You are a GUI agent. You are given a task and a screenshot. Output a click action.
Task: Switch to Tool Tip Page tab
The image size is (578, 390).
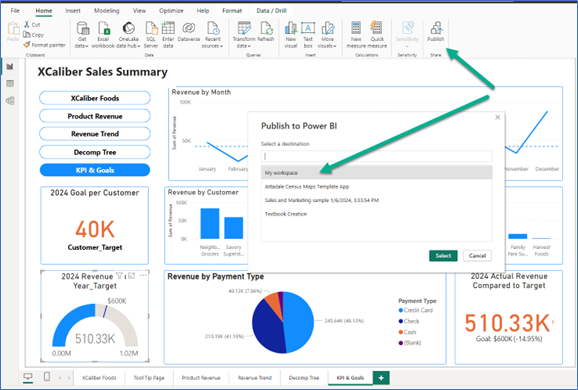coord(149,378)
